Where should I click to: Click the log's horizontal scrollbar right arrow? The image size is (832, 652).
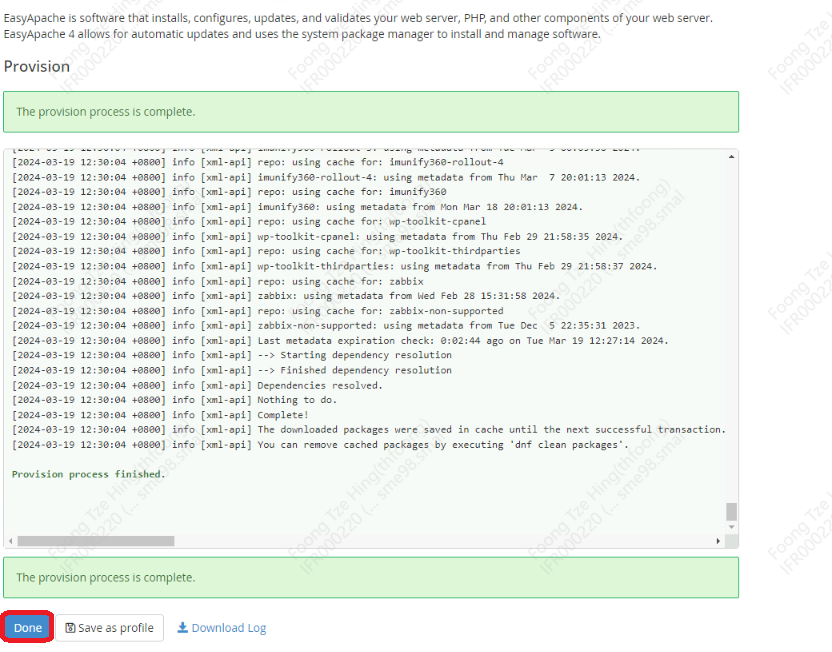(718, 541)
